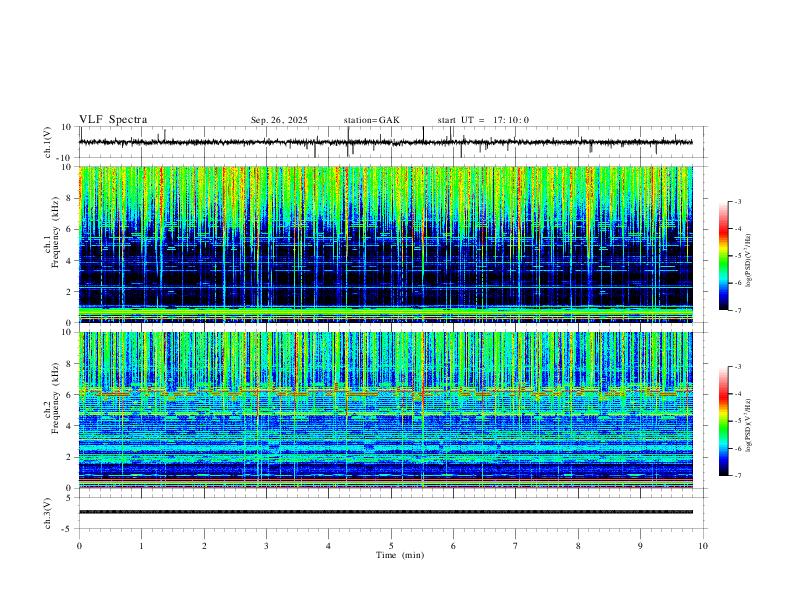Click the x-axis tick label "7"
This screenshot has height=612, width=792.
[x=516, y=546]
